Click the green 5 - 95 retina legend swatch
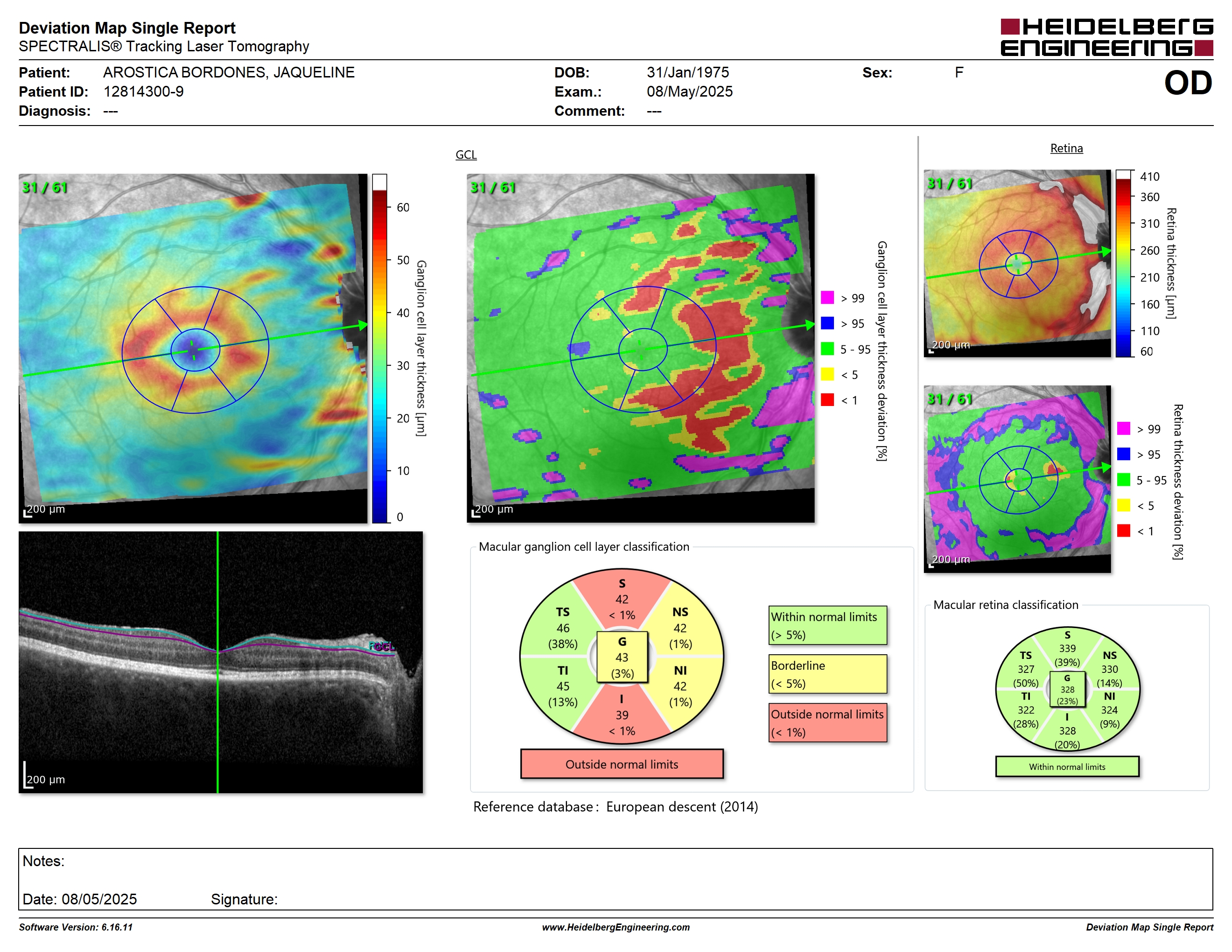The width and height of the screenshot is (1232, 952). (1123, 479)
